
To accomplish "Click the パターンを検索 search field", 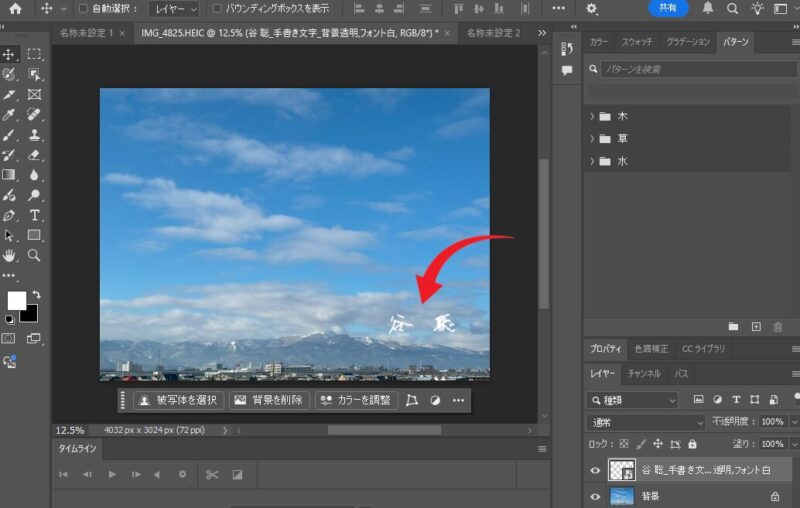I will click(690, 70).
